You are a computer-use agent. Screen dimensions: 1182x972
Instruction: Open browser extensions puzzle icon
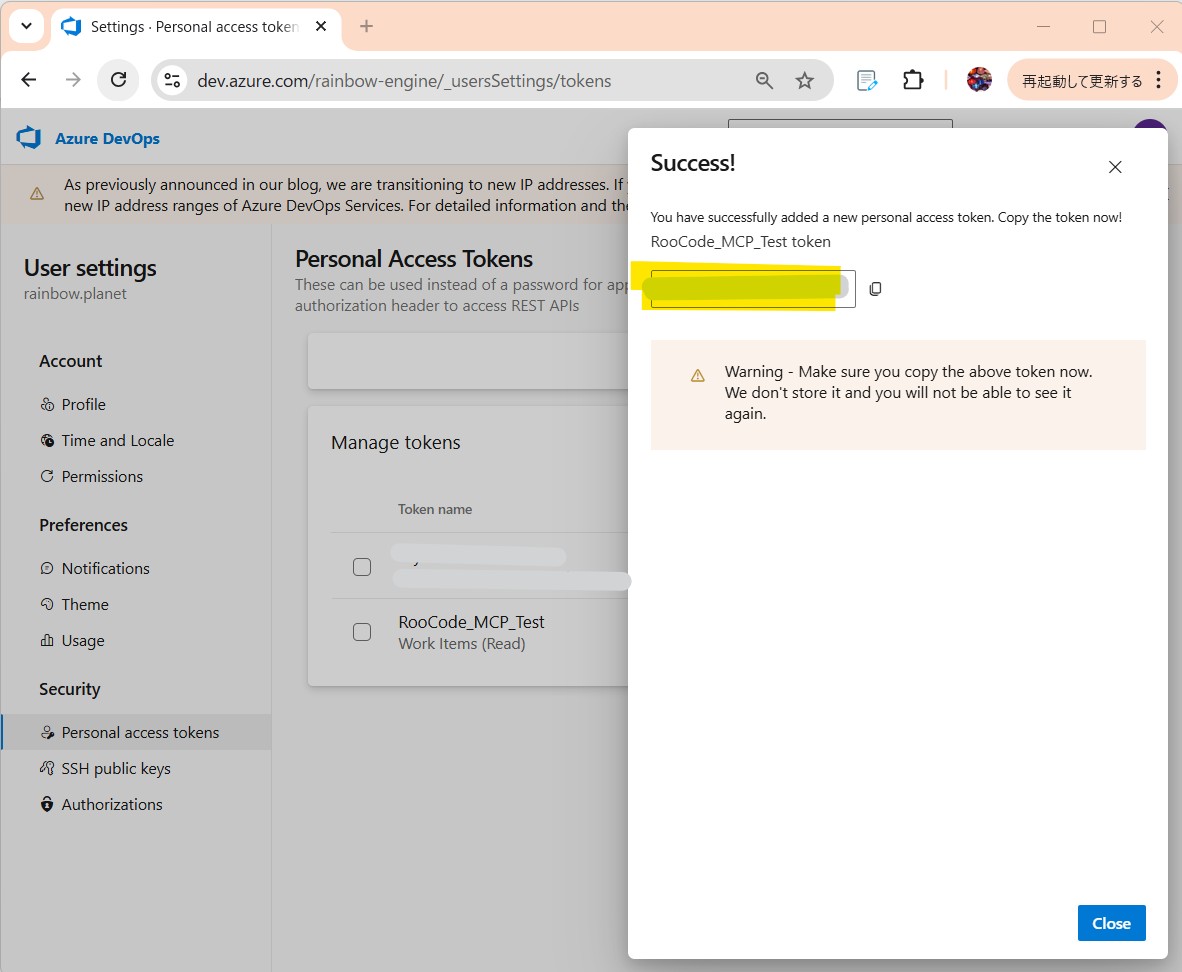tap(913, 80)
